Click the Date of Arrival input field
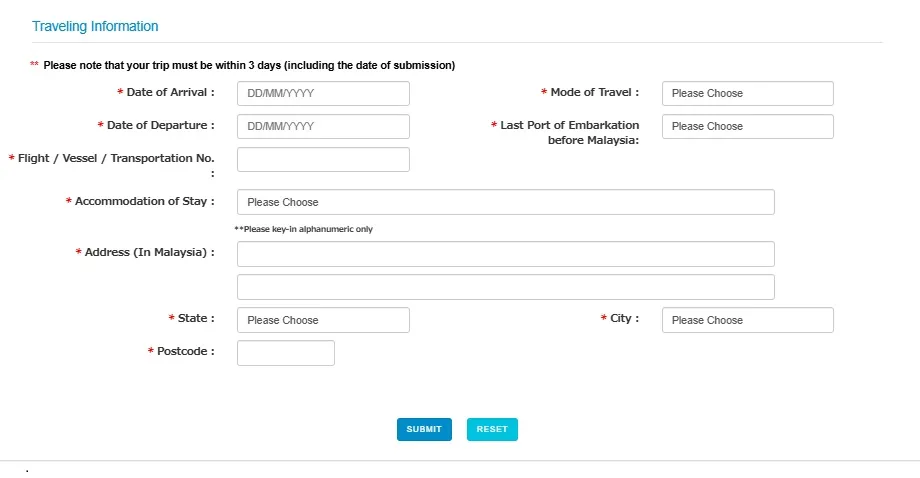This screenshot has height=478, width=920. tap(323, 93)
